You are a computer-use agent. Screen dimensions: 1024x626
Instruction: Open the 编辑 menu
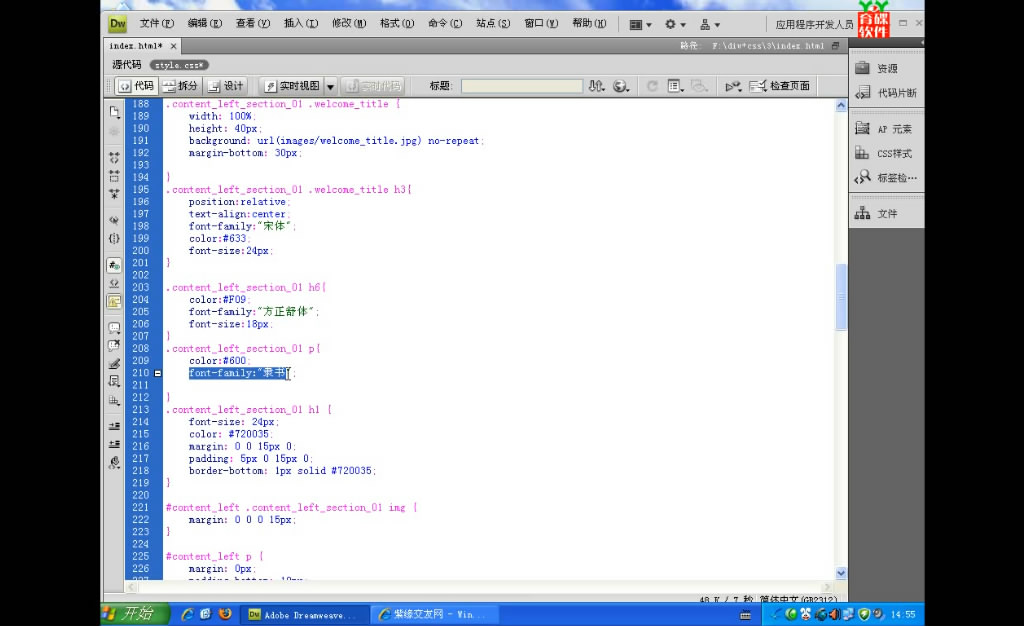(x=204, y=23)
